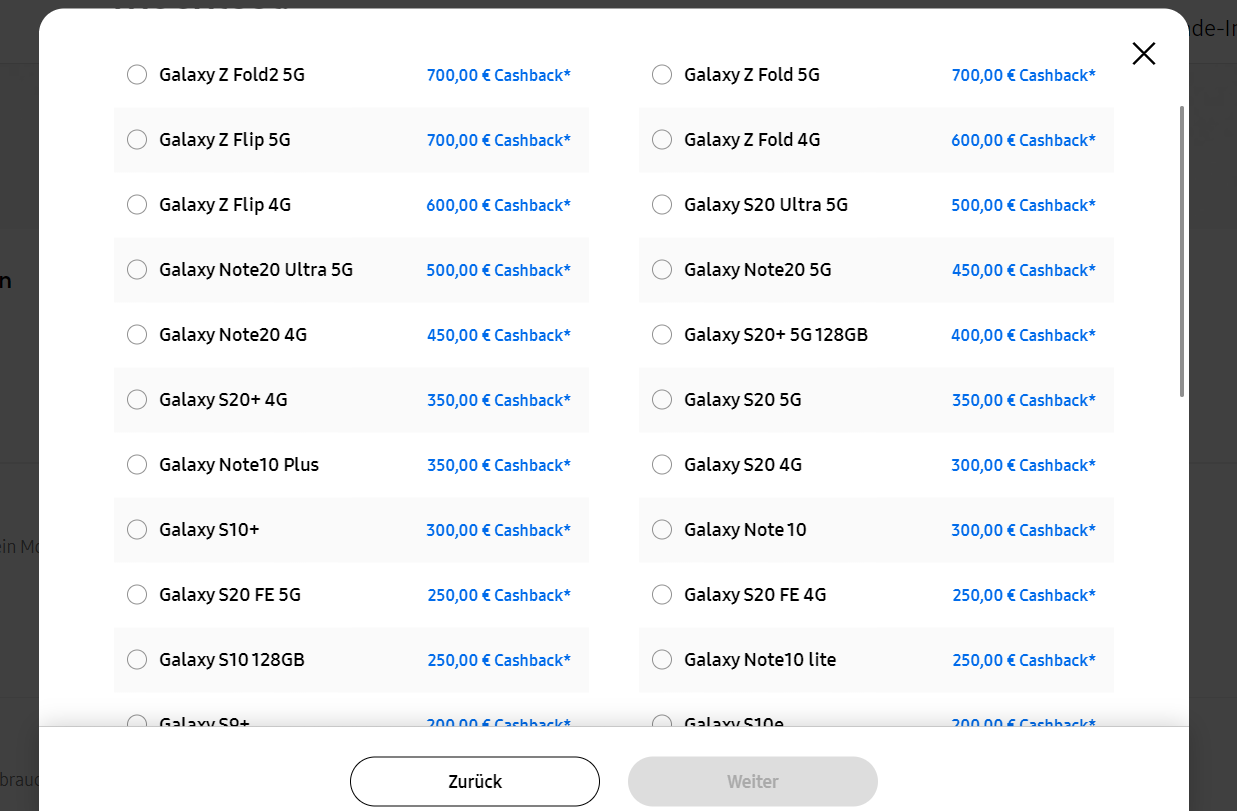
Task: Click the 700,00 € Cashback text for Galaxy Z Fold2 5G
Action: [x=499, y=75]
